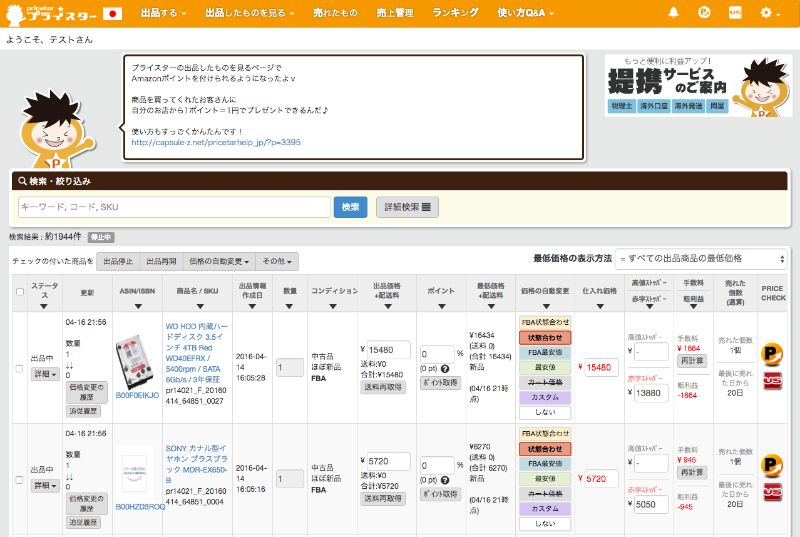Click 価格変更の履歴 in WD HDD row
Screen dimensions: 800x537
point(86,392)
